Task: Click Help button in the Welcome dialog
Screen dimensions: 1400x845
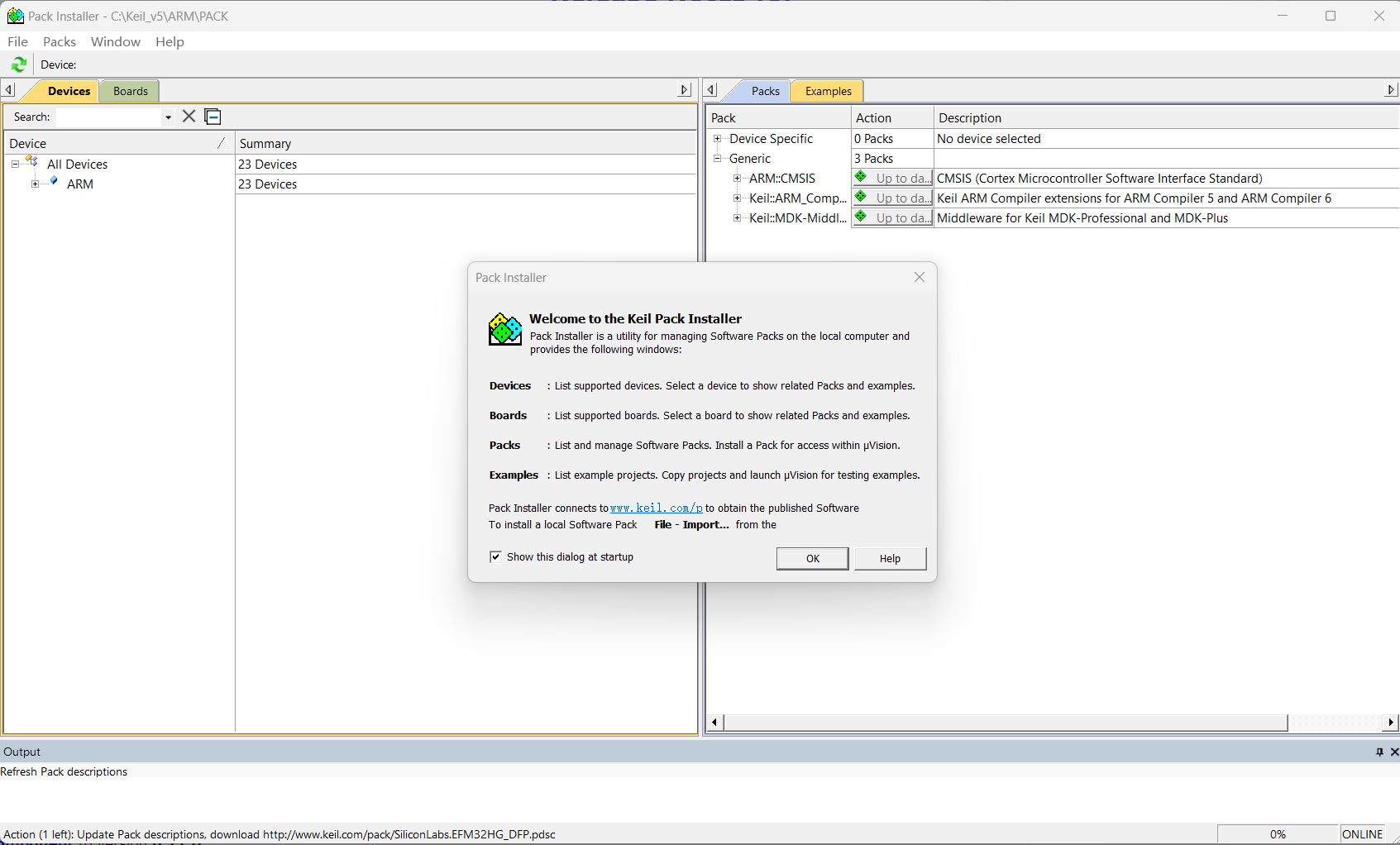Action: point(890,559)
